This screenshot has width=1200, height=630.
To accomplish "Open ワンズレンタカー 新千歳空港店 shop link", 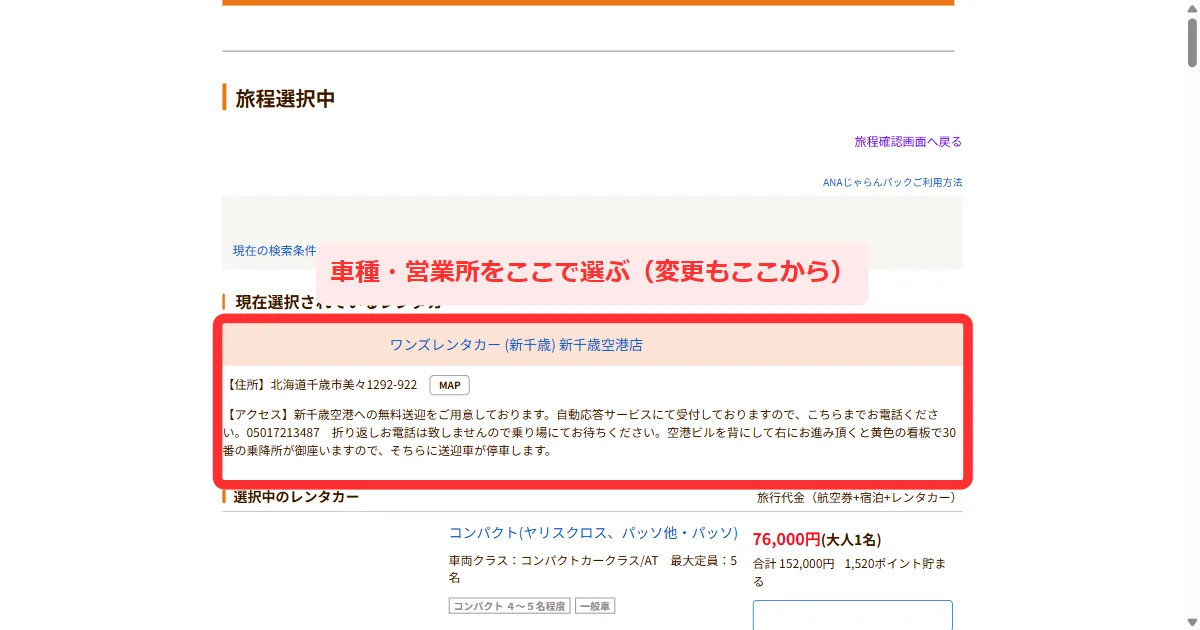I will [516, 345].
